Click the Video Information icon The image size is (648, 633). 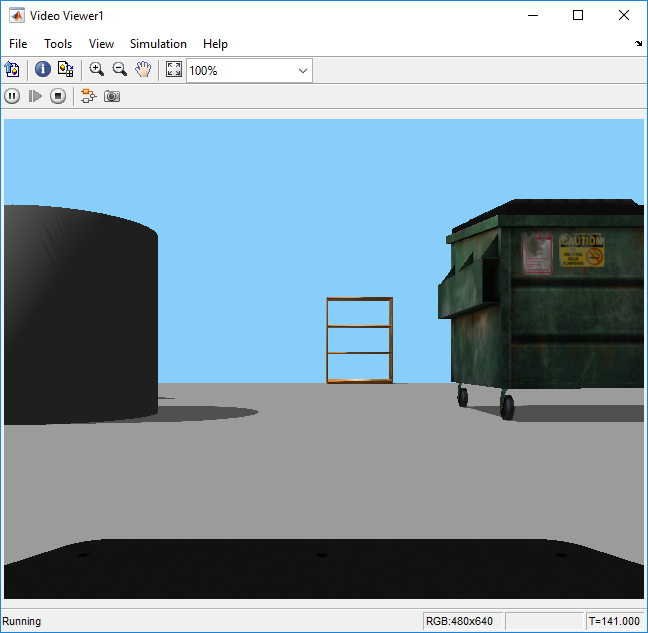pyautogui.click(x=43, y=70)
